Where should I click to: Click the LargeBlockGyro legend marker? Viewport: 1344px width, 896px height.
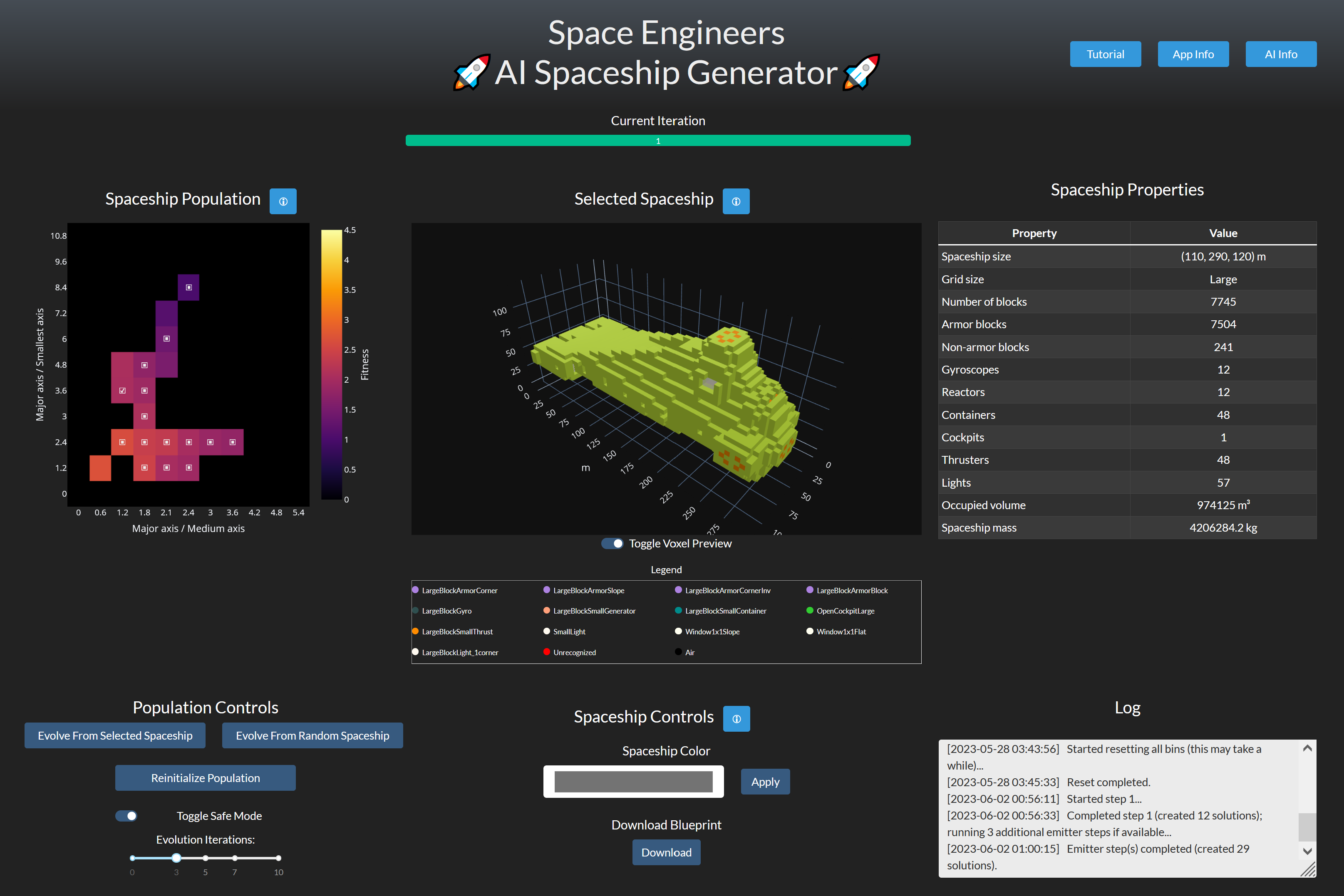415,611
